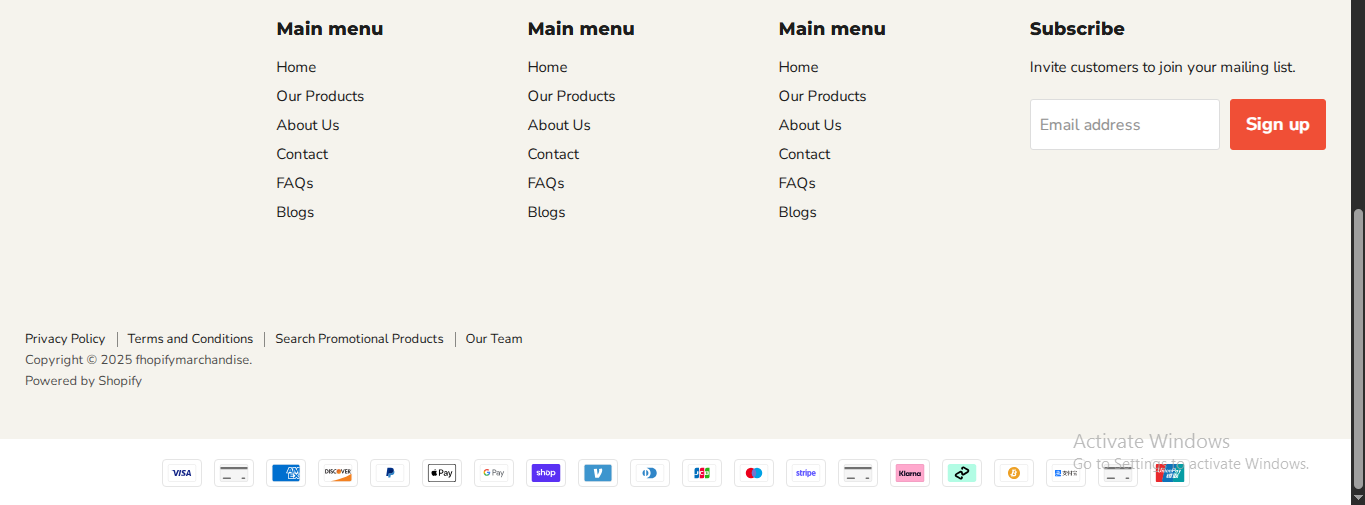Go to Search Promotional Products
Viewport: 1365px width, 505px height.
pyautogui.click(x=359, y=339)
